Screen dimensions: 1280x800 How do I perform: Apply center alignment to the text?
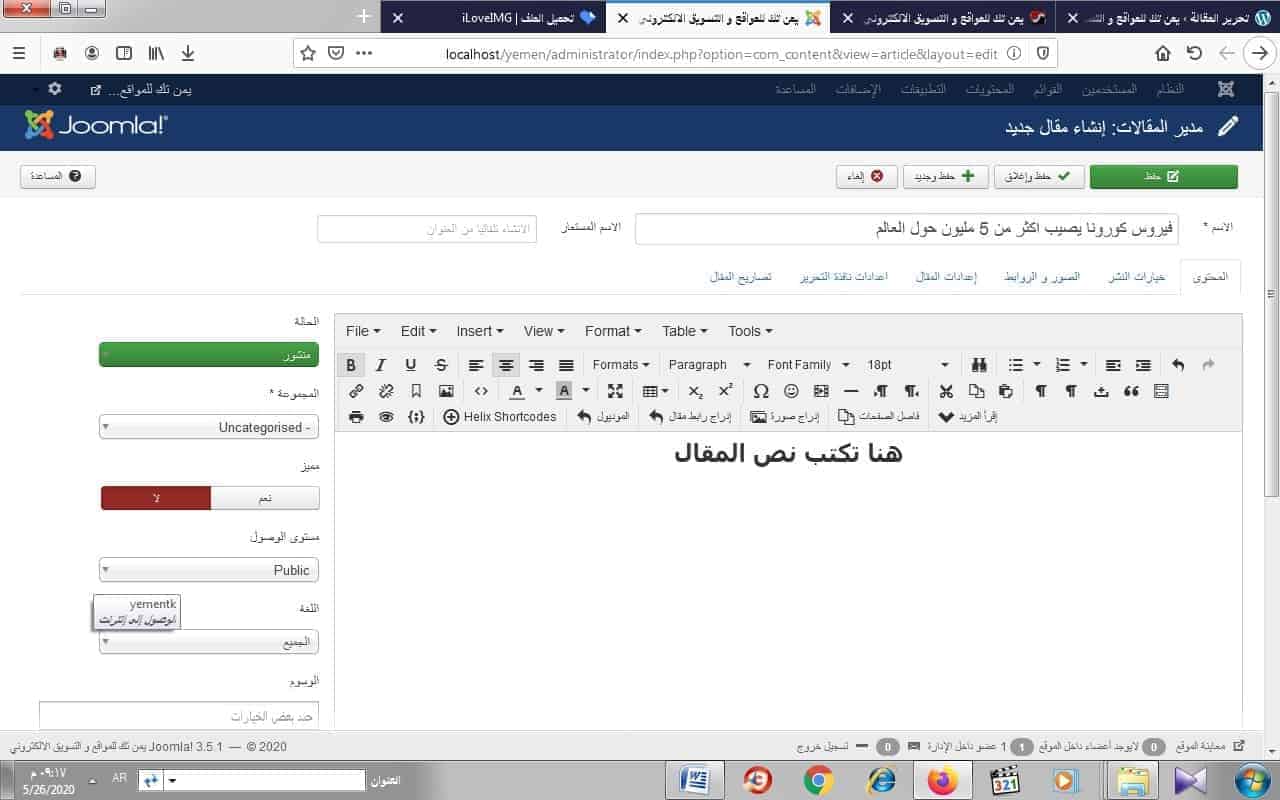[506, 365]
